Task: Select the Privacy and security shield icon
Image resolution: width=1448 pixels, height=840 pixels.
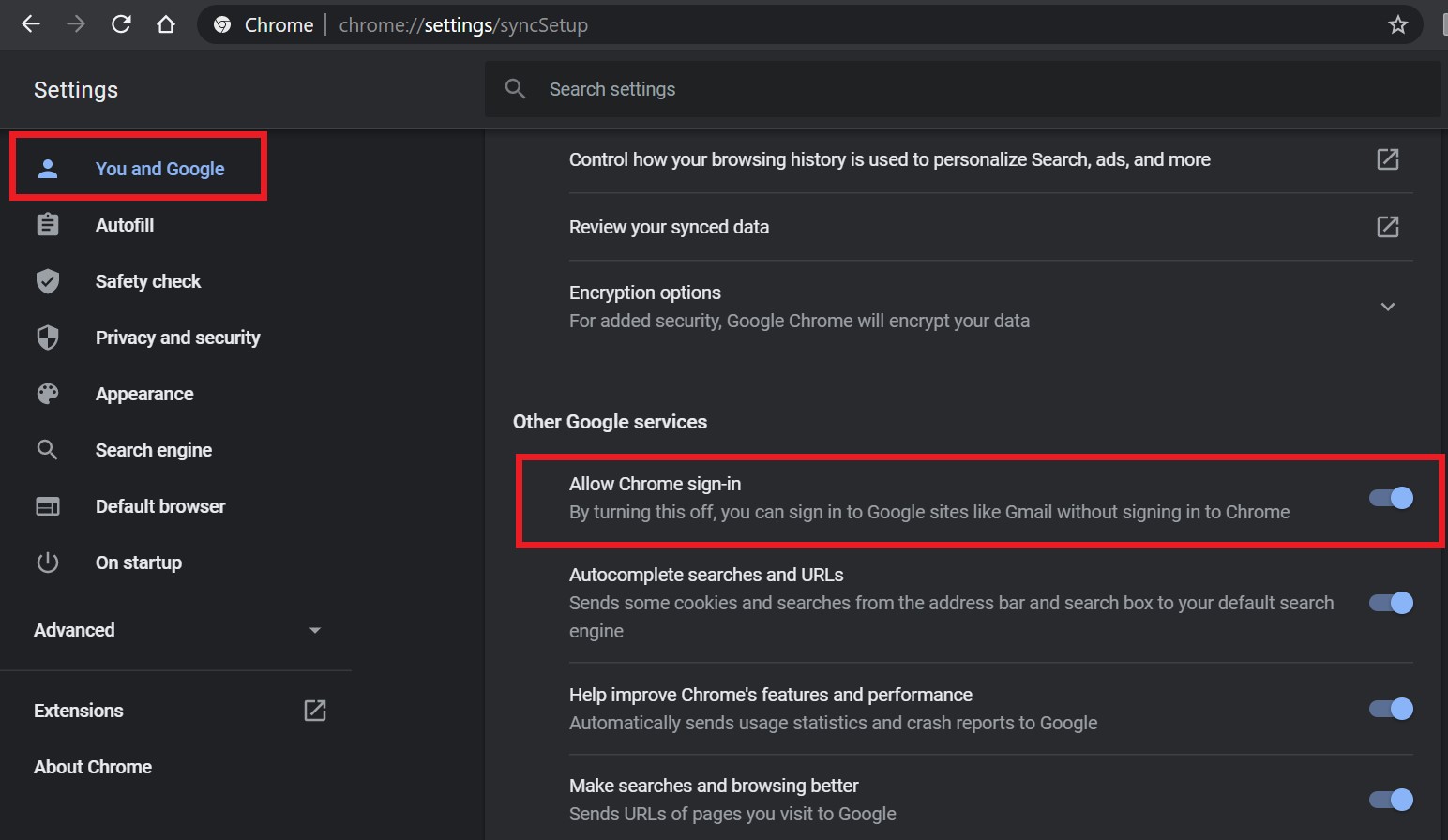Action: click(47, 337)
